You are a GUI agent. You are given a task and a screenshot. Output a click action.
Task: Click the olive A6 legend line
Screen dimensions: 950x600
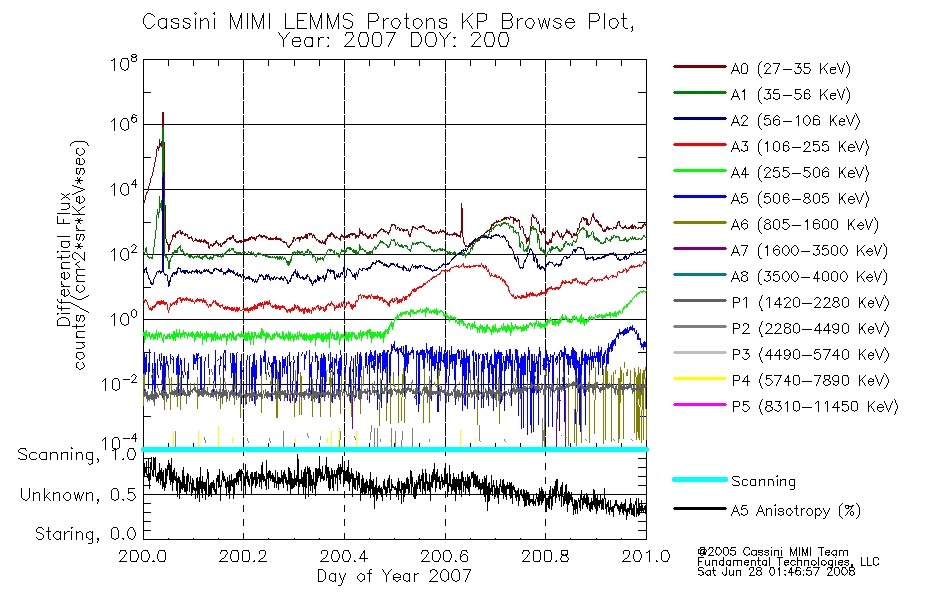(x=699, y=222)
